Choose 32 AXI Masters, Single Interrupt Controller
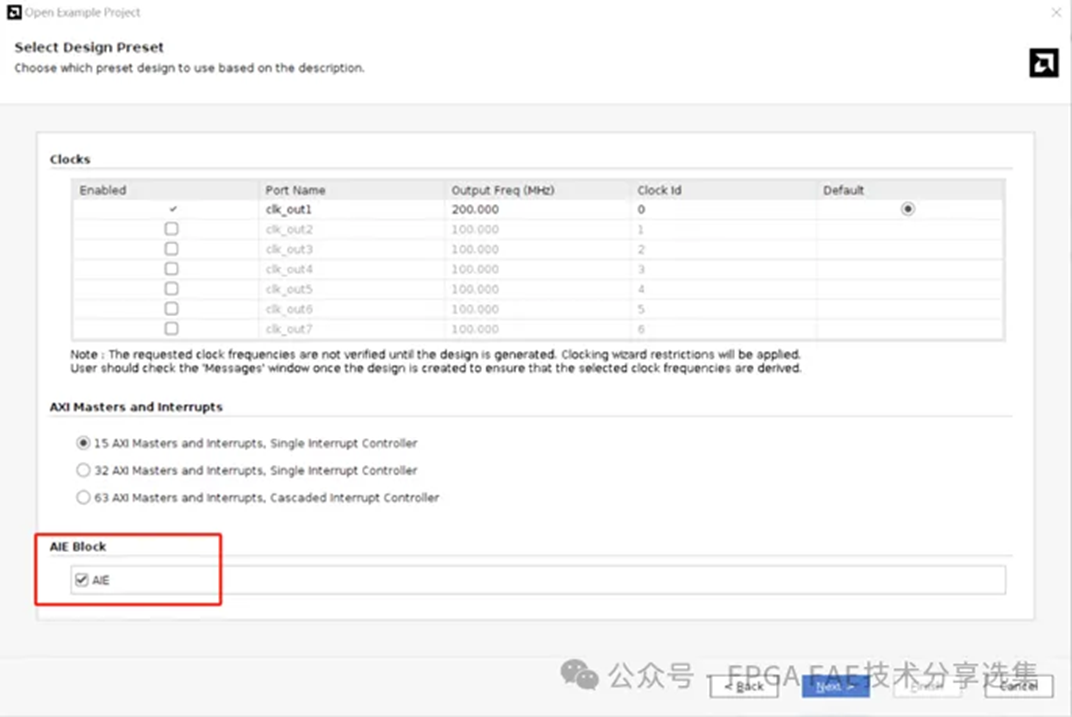This screenshot has height=717, width=1072. (x=84, y=470)
